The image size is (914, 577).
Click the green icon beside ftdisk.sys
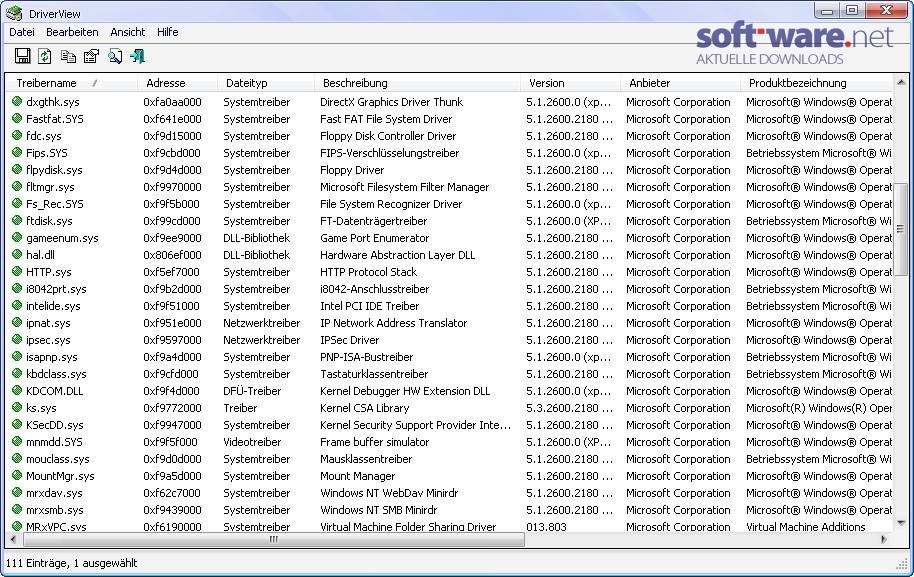coord(17,220)
